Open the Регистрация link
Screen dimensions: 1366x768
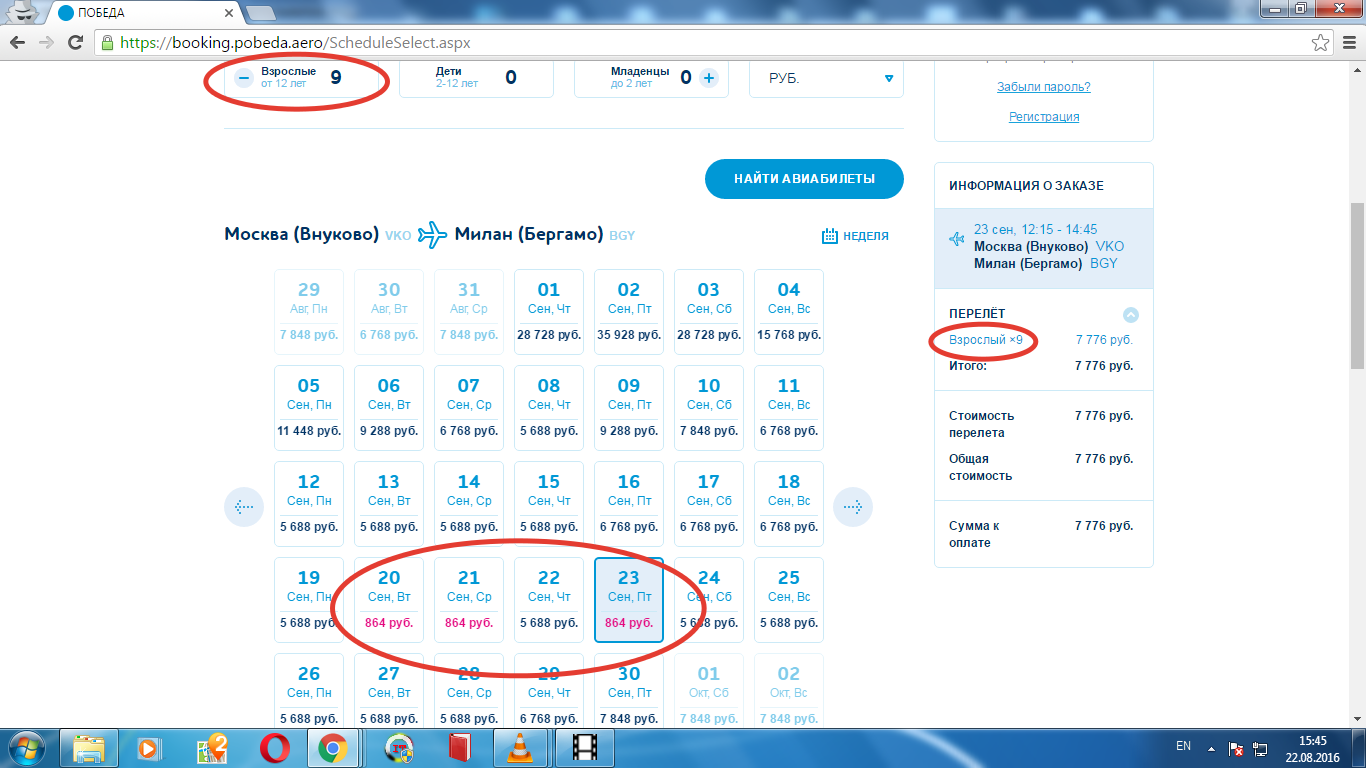1043,117
